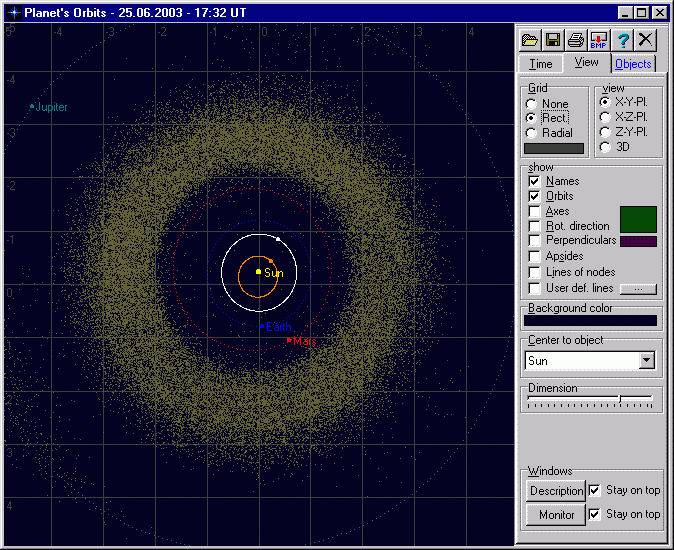Image resolution: width=674 pixels, height=550 pixels.
Task: Minimize the Planet's Orbits window
Action: pyautogui.click(x=625, y=13)
